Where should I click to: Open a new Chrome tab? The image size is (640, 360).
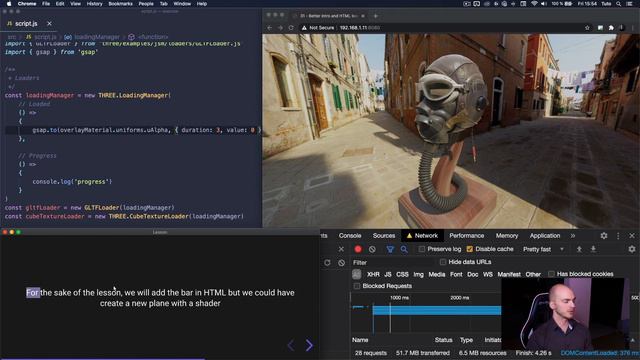(376, 16)
